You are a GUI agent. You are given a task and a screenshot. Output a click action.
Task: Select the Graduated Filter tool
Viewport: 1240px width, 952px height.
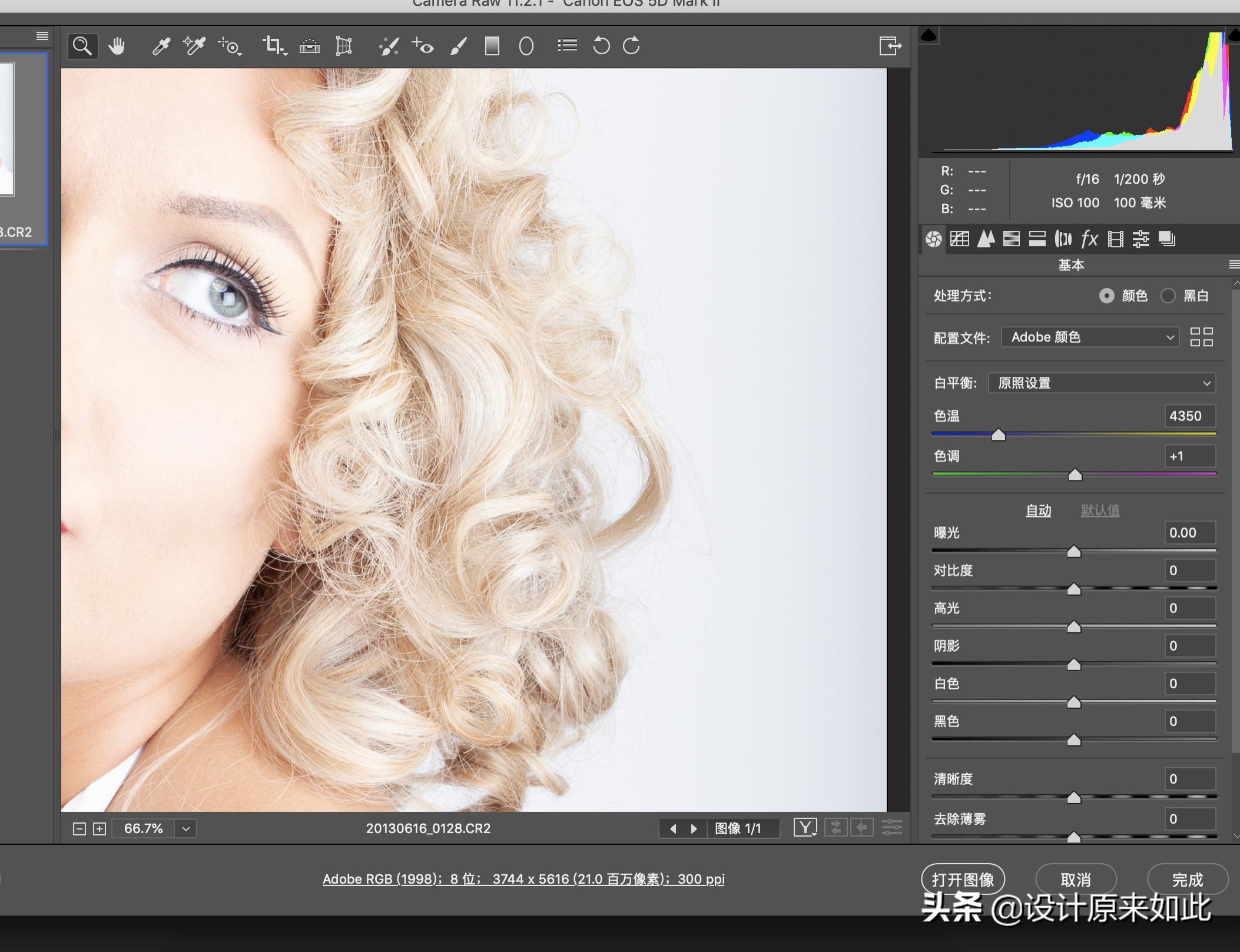tap(492, 46)
